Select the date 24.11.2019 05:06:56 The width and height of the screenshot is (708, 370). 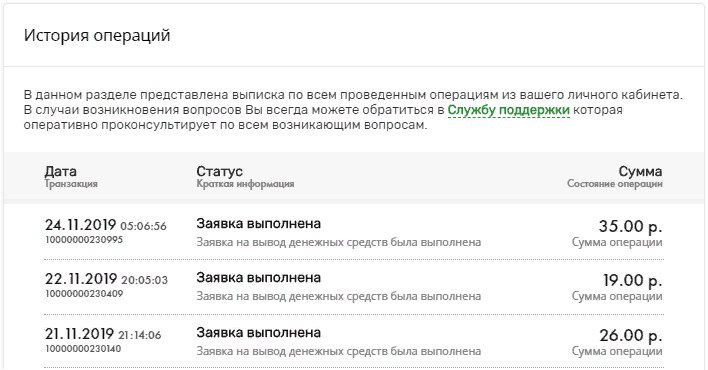106,225
